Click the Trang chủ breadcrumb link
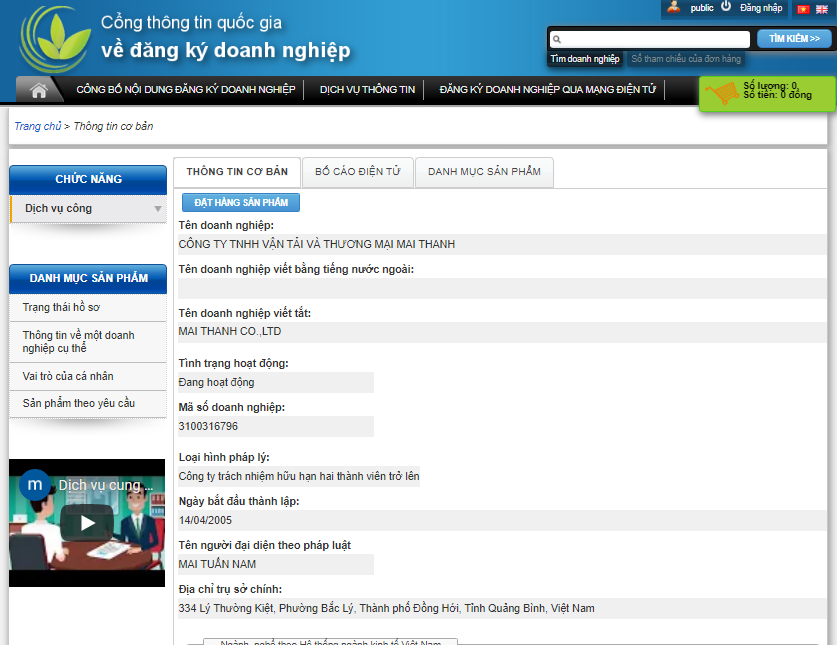 (x=37, y=126)
